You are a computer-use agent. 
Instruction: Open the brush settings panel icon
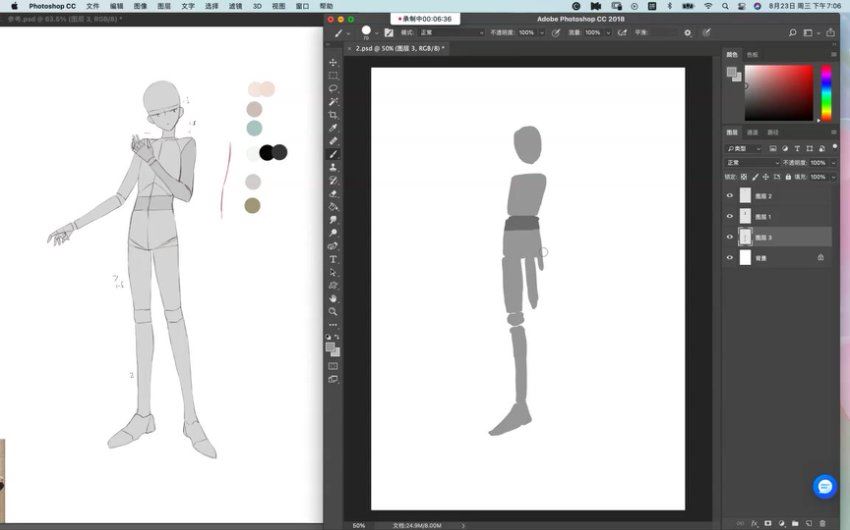[389, 33]
